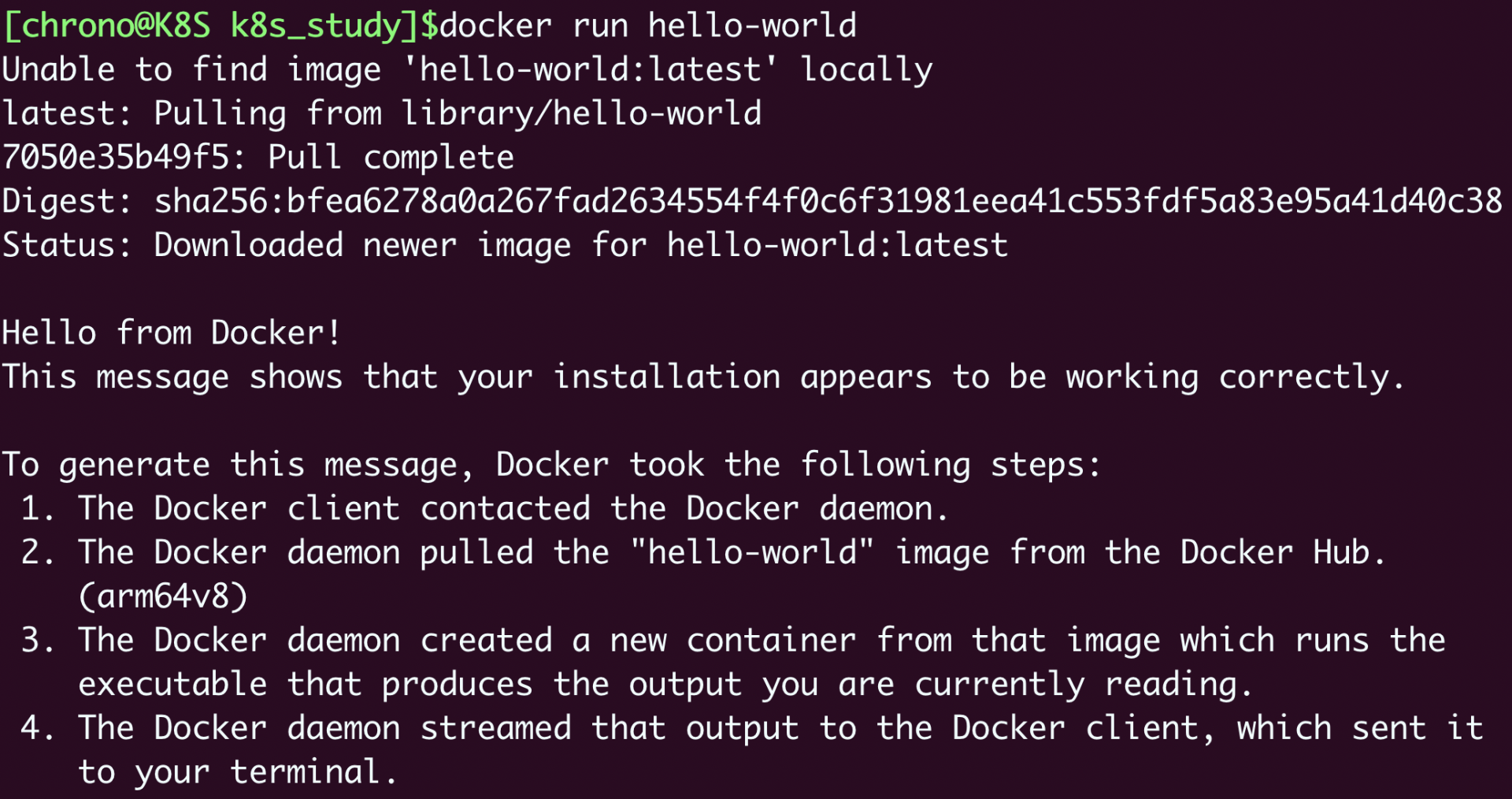Viewport: 1512px width, 799px height.
Task: Click step 2 about pulling the hello-world image
Action: (703, 552)
